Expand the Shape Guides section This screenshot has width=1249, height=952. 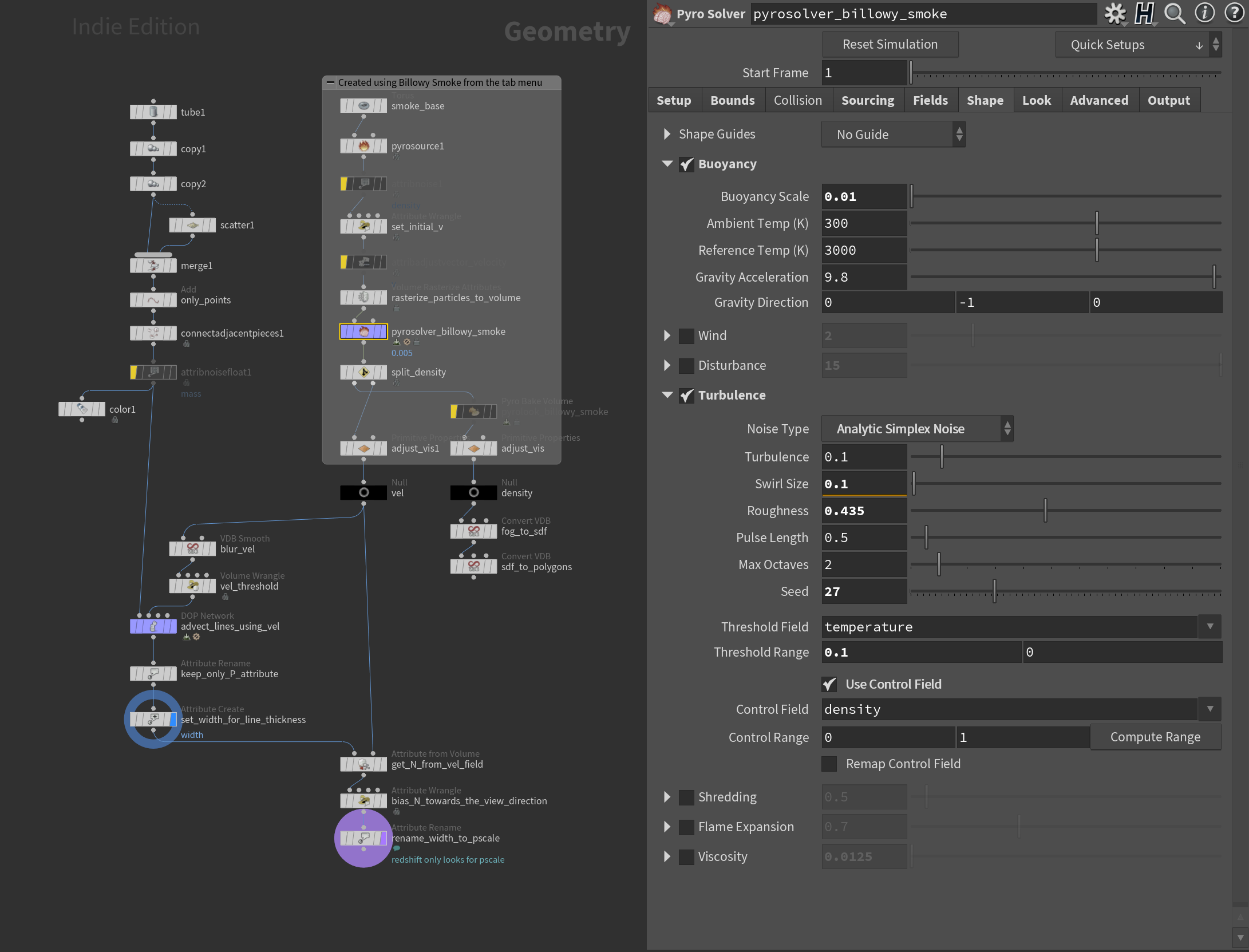tap(667, 134)
